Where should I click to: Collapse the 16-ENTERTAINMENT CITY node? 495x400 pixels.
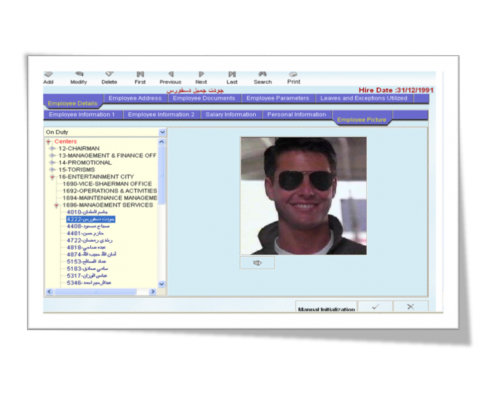52,177
